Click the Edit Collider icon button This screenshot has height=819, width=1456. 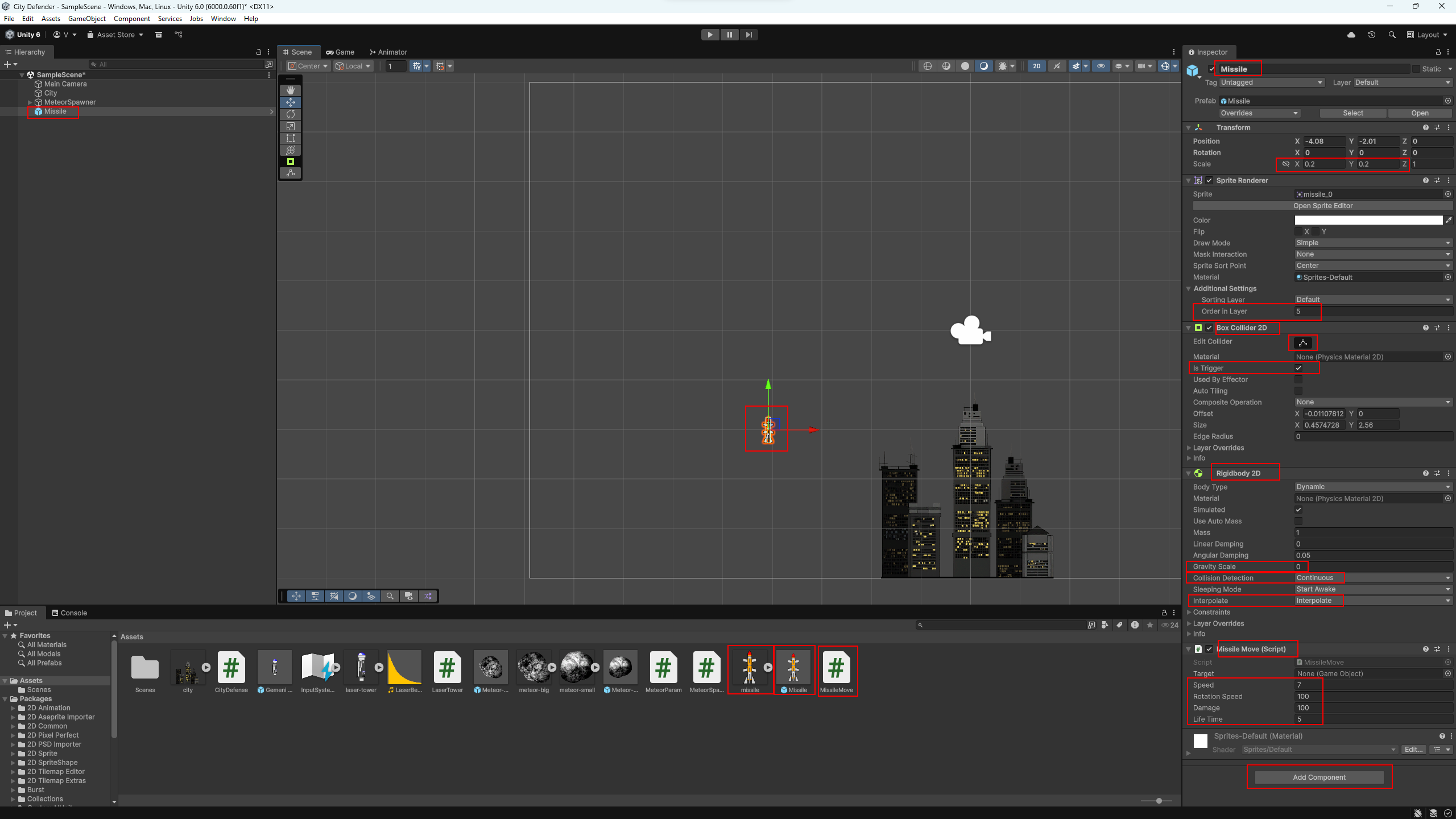(x=1303, y=342)
